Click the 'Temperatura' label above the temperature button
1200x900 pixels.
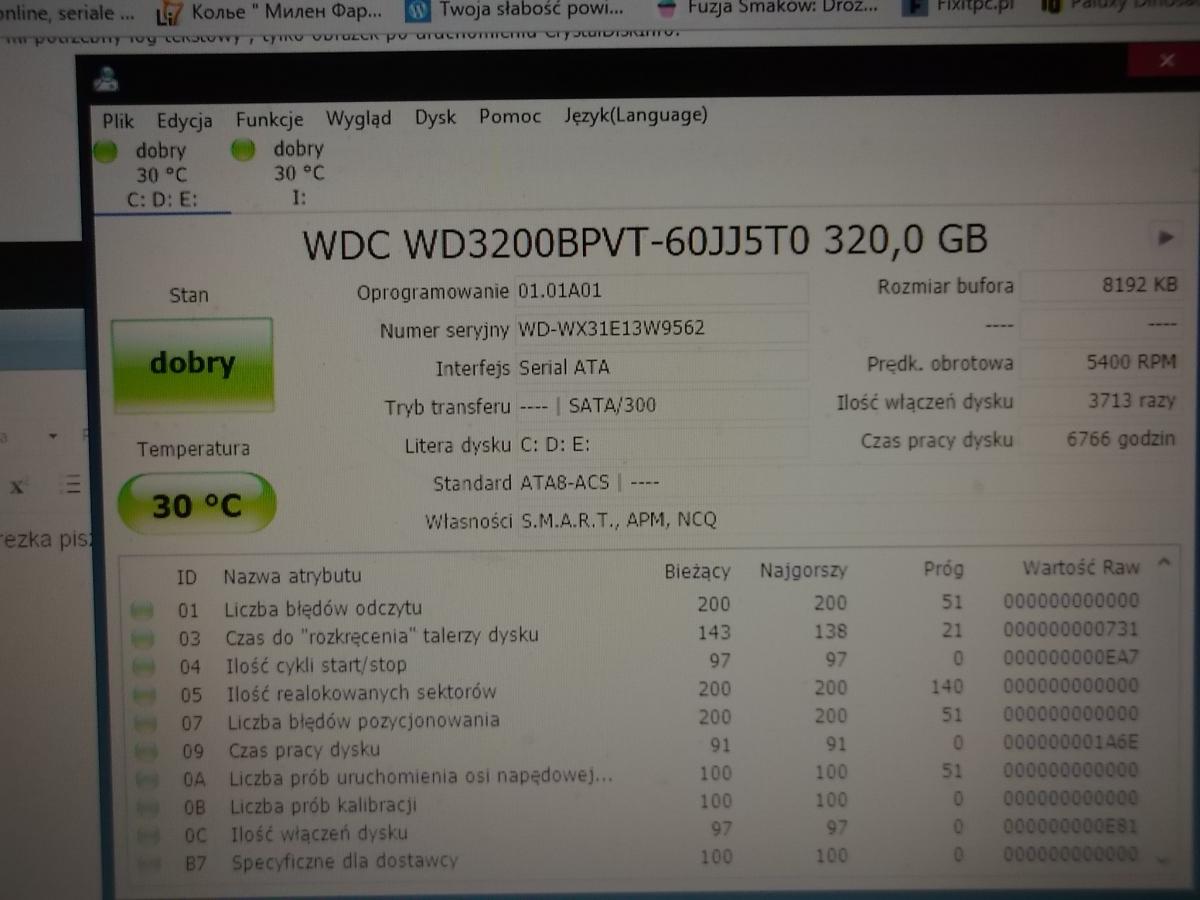point(193,449)
